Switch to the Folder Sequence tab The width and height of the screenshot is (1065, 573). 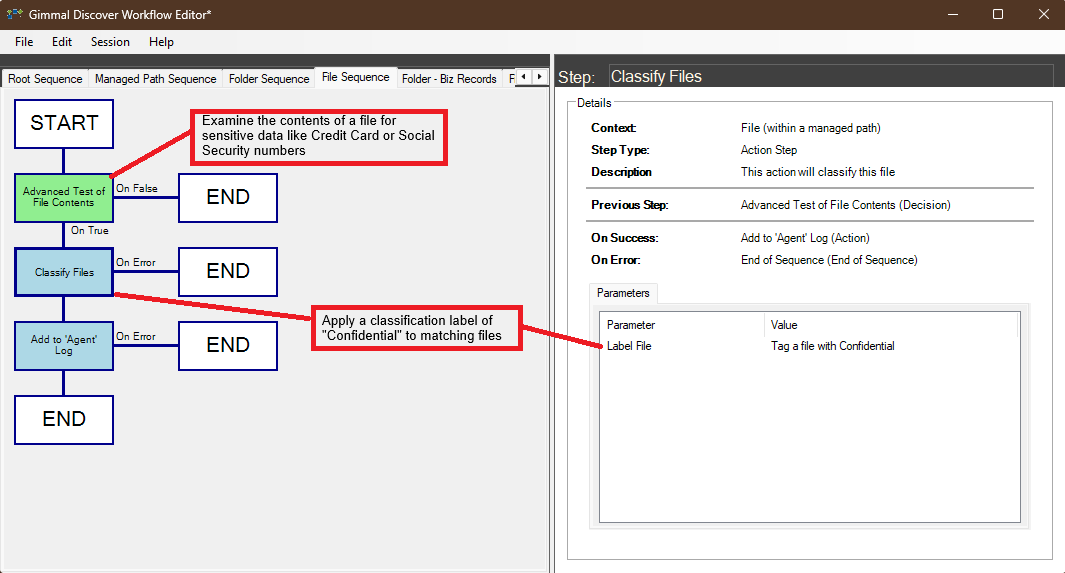269,79
